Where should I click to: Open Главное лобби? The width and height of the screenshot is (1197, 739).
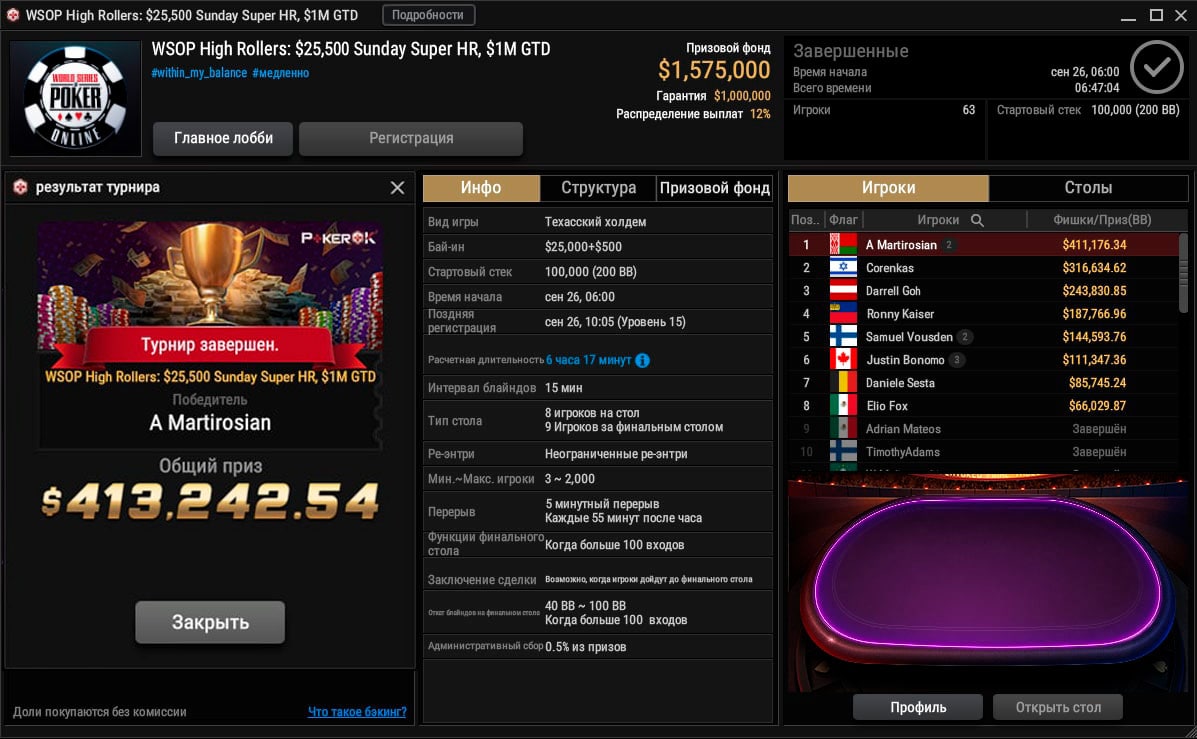223,138
